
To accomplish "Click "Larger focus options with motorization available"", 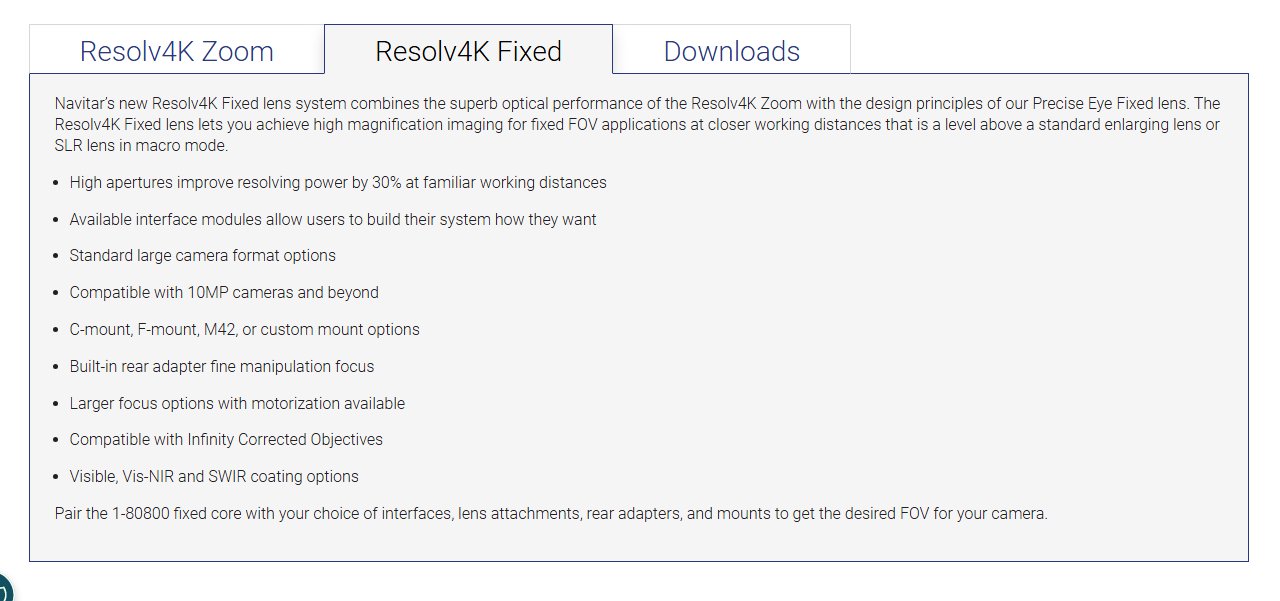I will coord(237,403).
